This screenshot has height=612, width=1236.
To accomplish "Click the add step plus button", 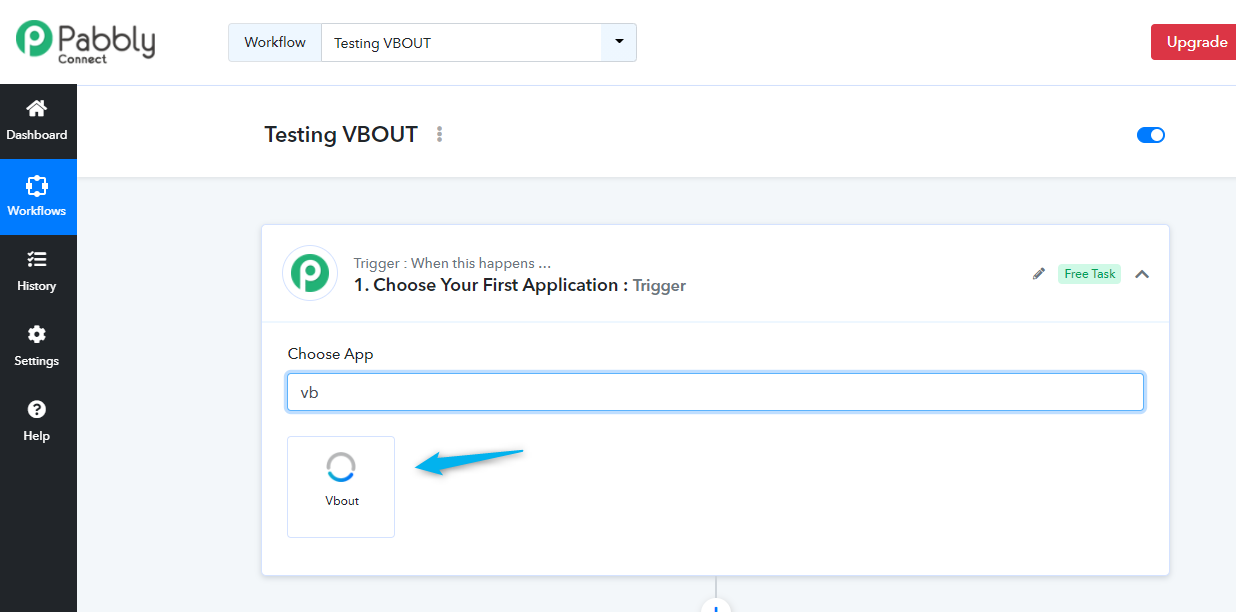I will pyautogui.click(x=715, y=606).
